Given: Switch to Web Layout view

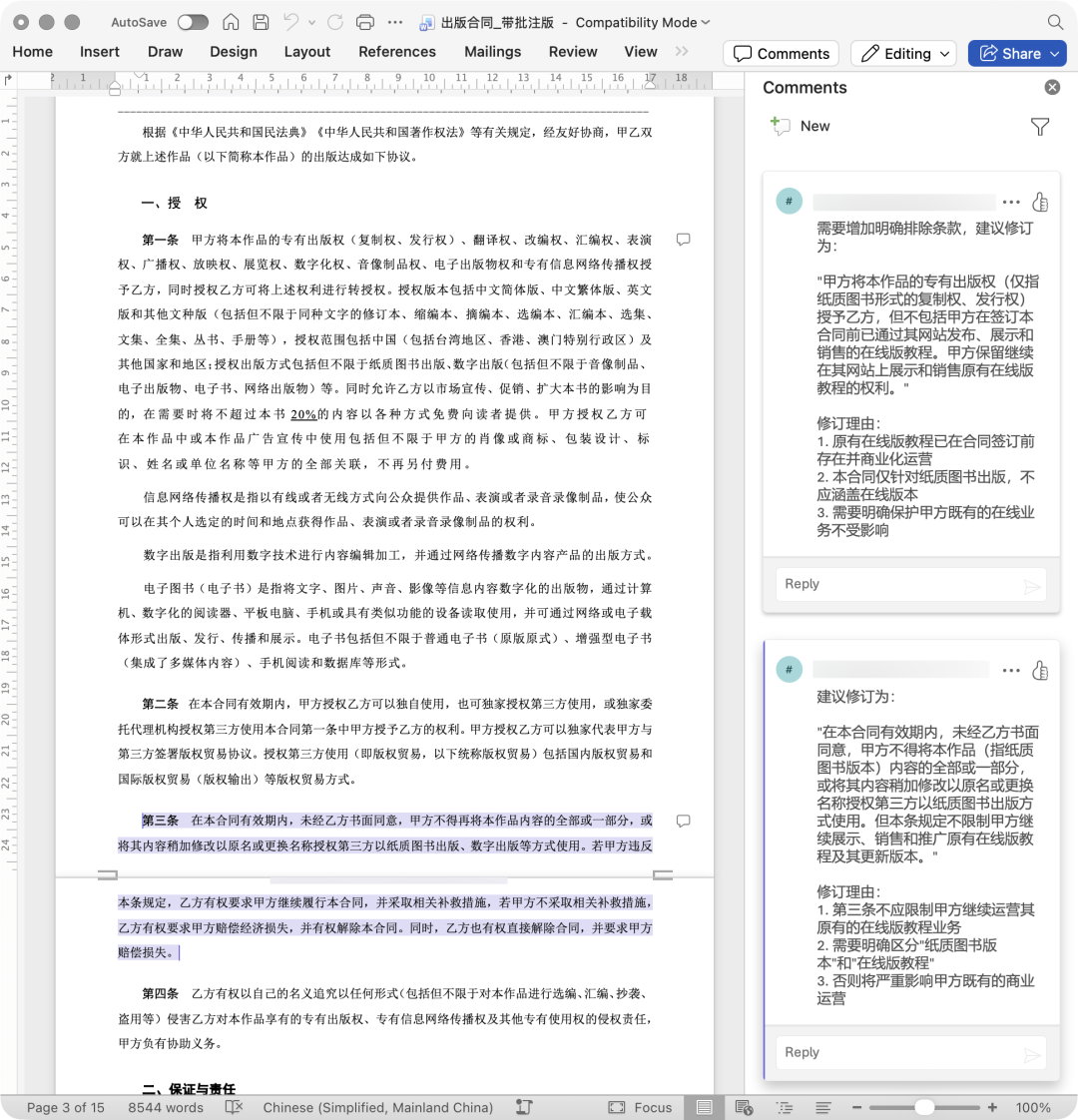Looking at the screenshot, I should tap(744, 1107).
